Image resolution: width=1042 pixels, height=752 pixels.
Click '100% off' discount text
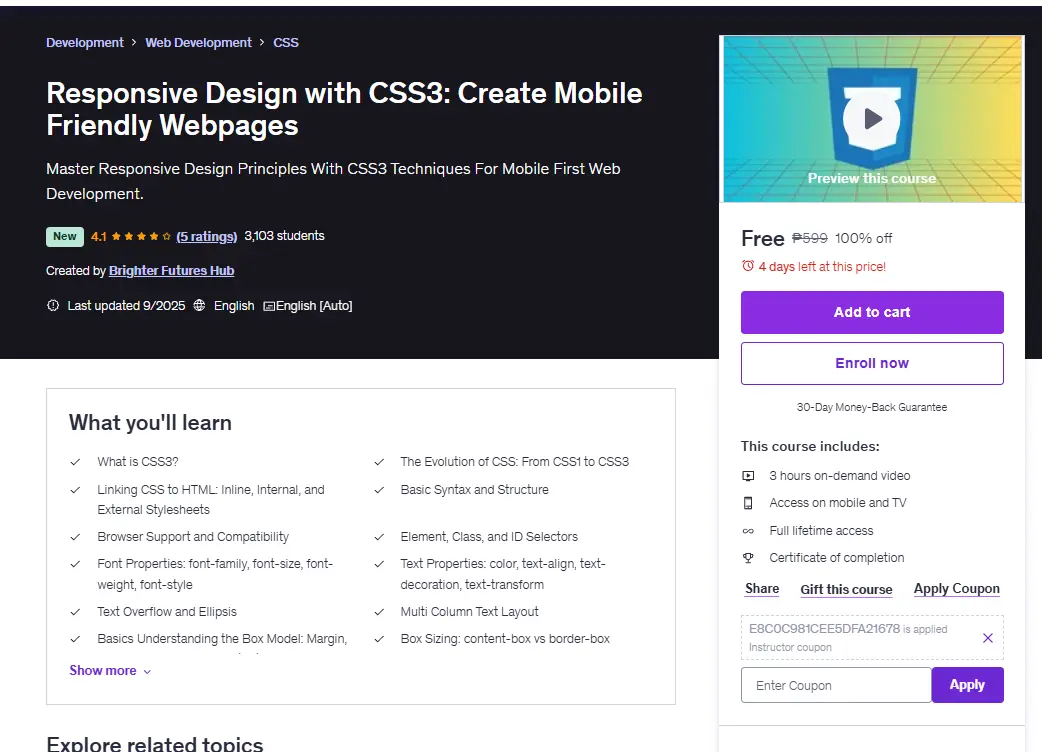pos(863,238)
